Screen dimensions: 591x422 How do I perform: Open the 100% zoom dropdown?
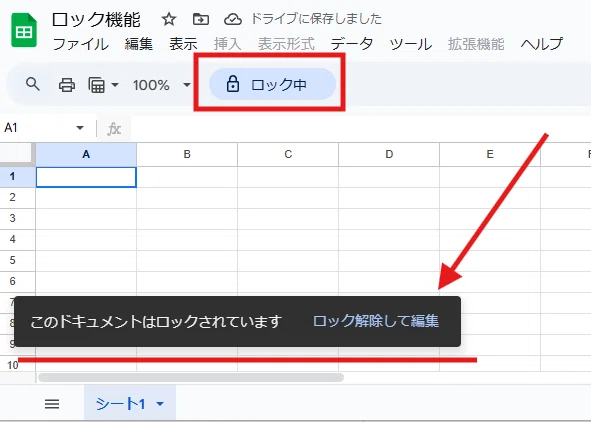pos(162,85)
